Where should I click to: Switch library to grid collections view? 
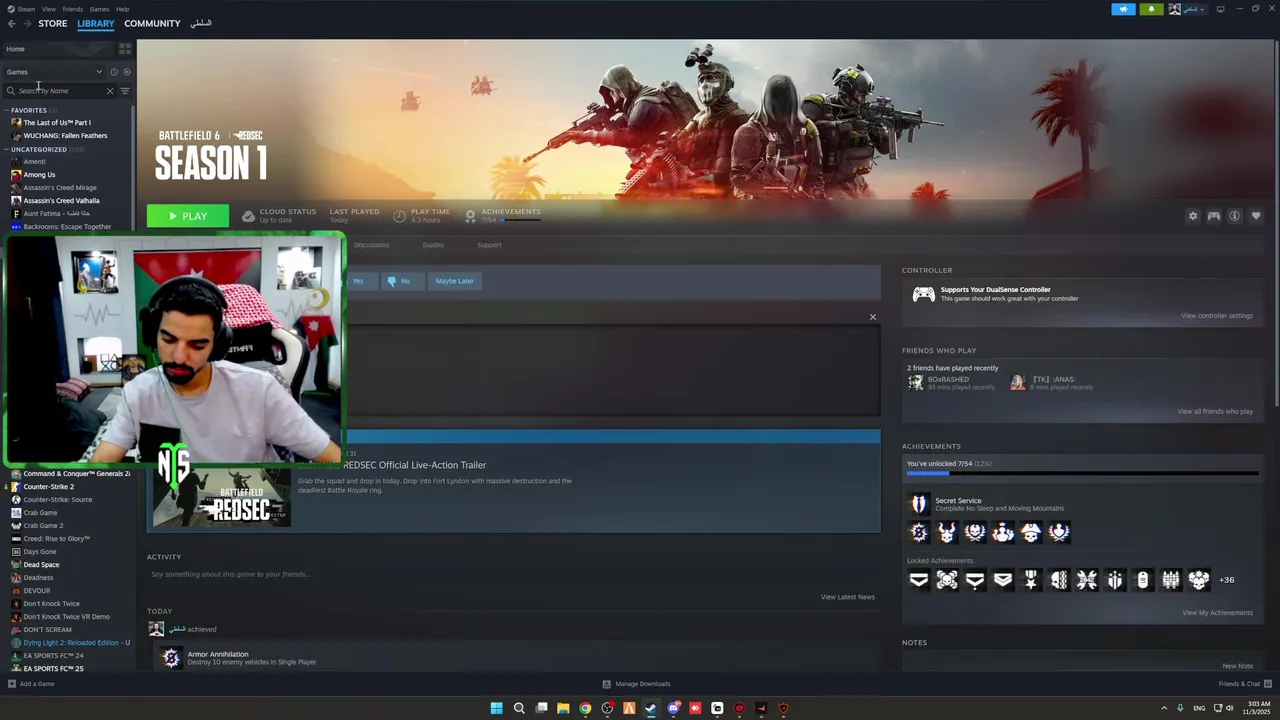tap(125, 48)
